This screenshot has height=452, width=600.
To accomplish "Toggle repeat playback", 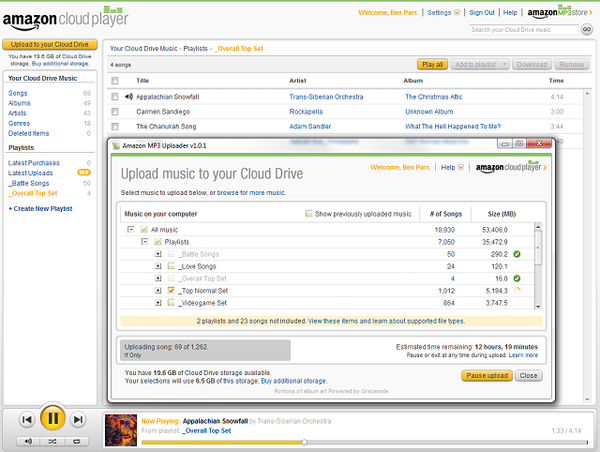I will (77, 441).
